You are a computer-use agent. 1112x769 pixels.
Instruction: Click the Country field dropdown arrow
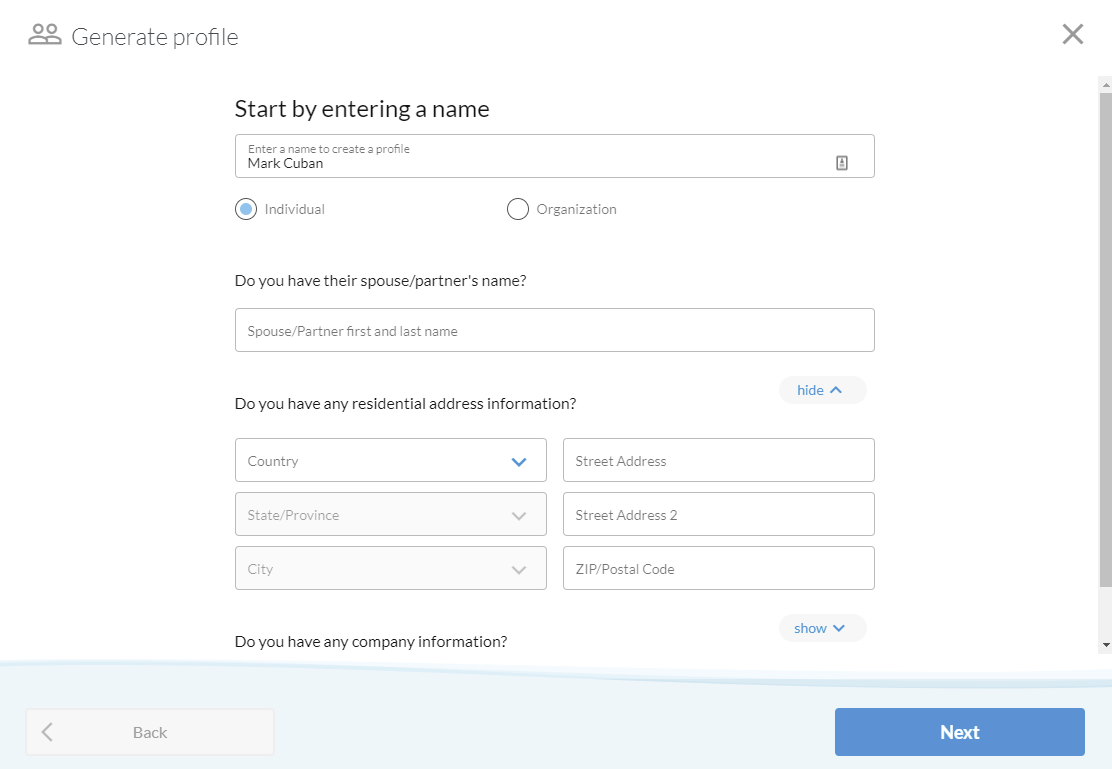(x=519, y=461)
